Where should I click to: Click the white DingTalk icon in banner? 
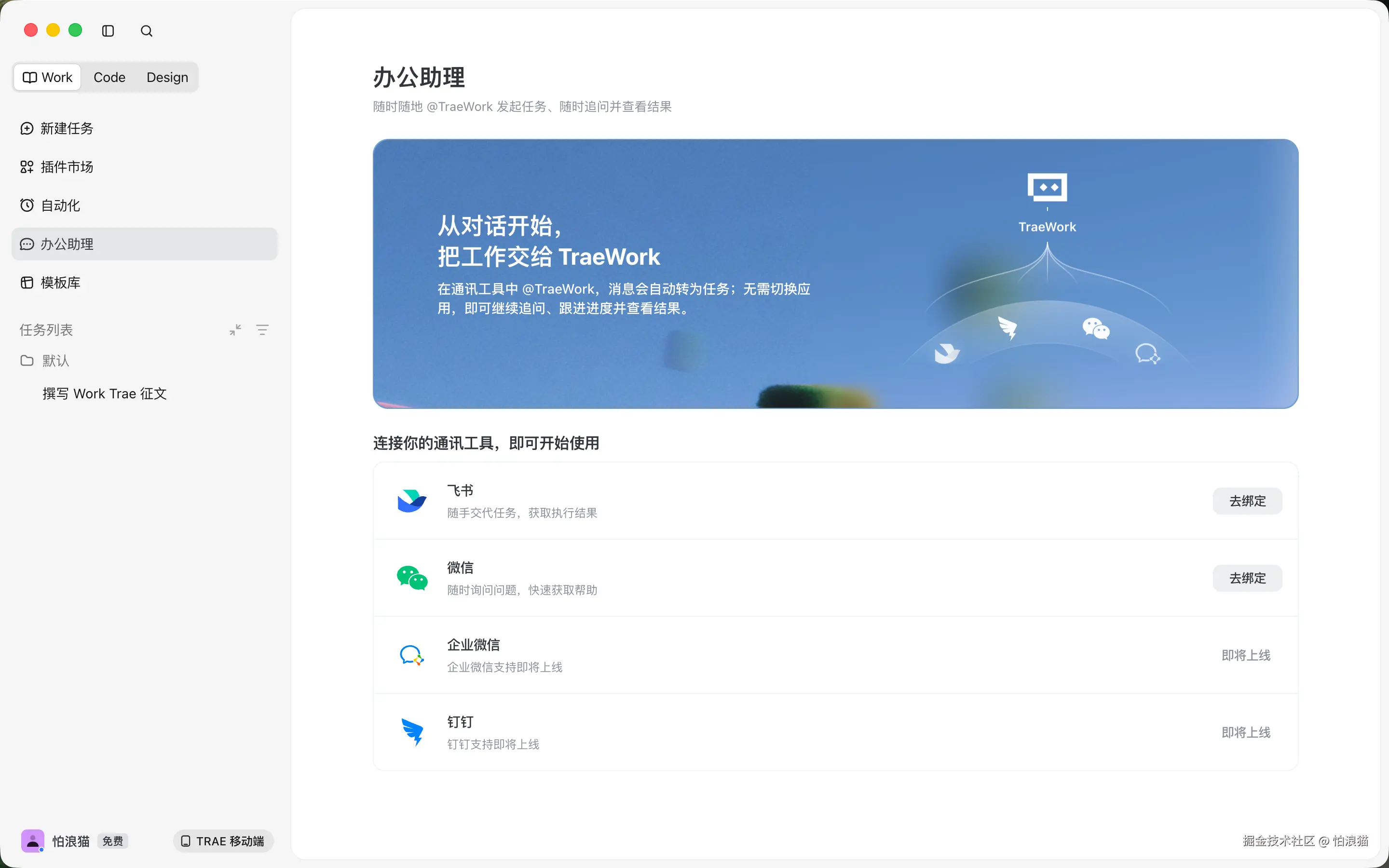(1008, 328)
